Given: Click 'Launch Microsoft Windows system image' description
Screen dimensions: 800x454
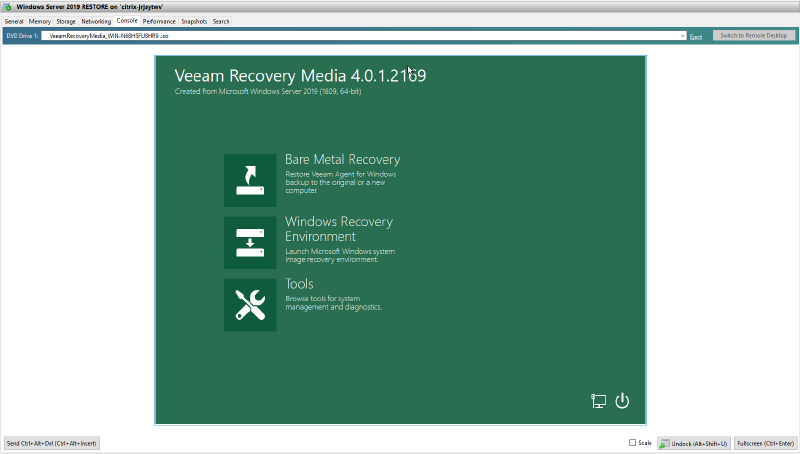Looking at the screenshot, I should click(x=340, y=255).
